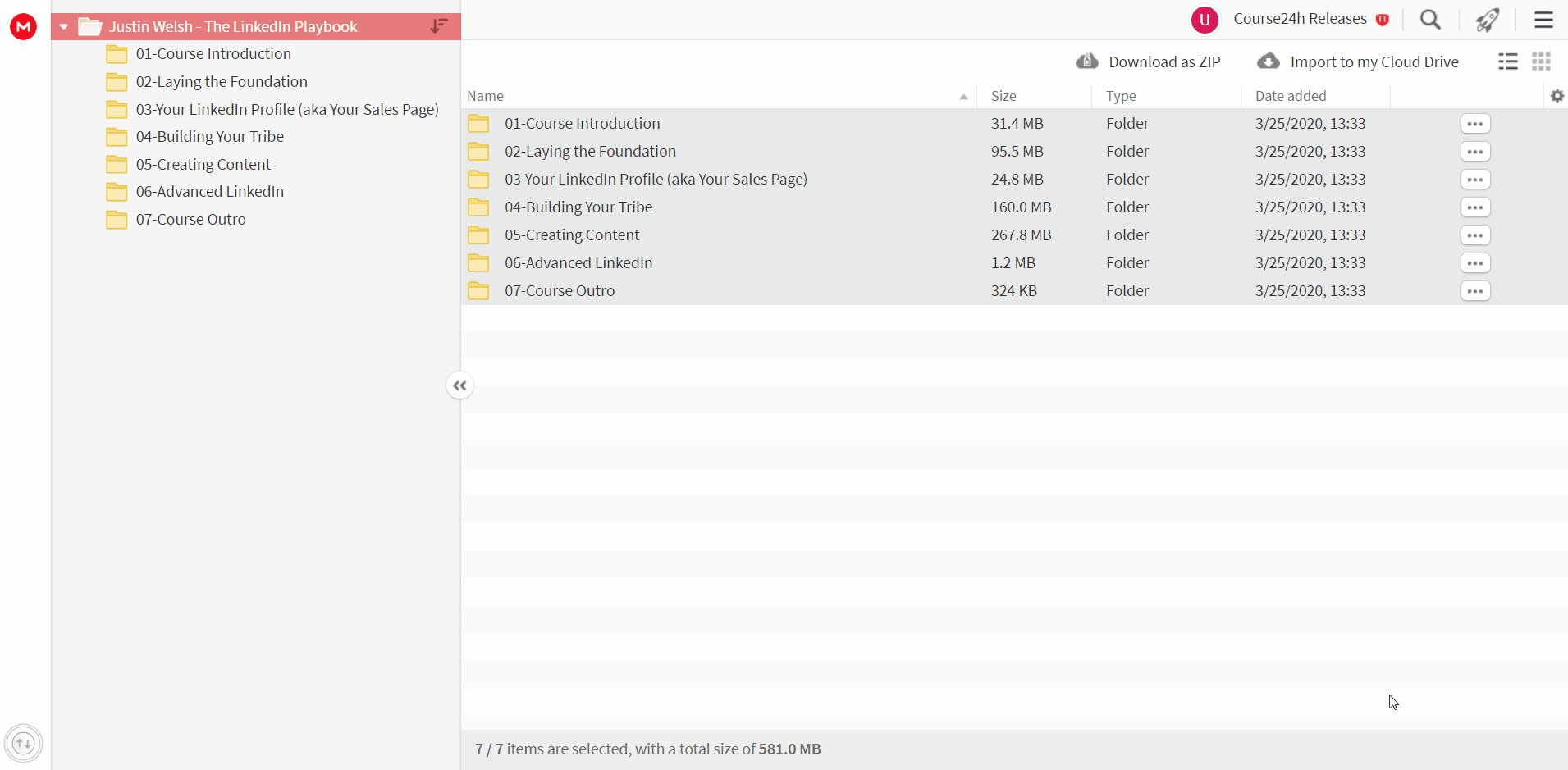Click folder icon of 03-Your LinkedIn Profile in file list
This screenshot has width=1568, height=770.
[478, 180]
